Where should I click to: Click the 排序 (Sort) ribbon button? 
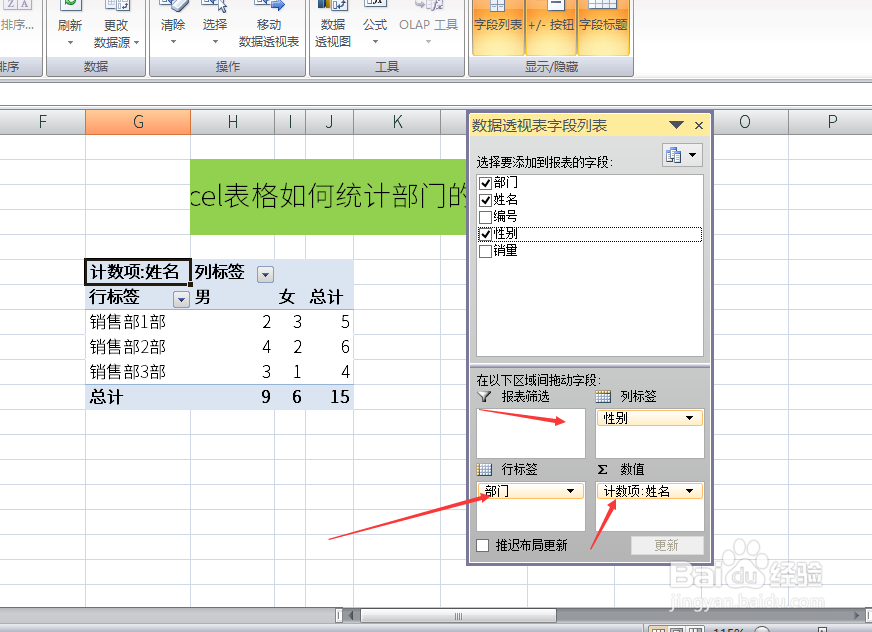pos(17,25)
